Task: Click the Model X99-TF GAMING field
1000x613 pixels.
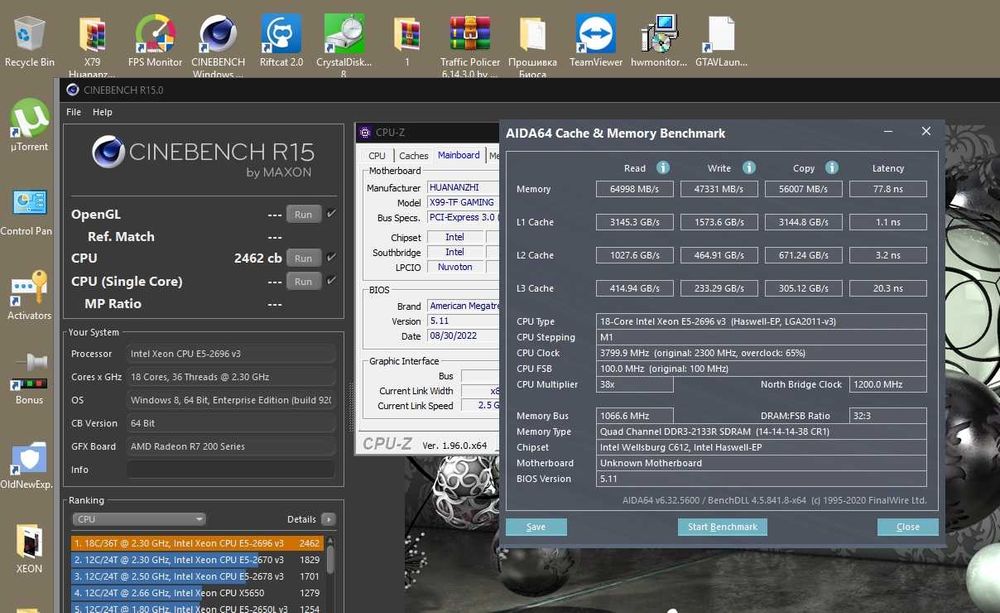Action: 462,202
